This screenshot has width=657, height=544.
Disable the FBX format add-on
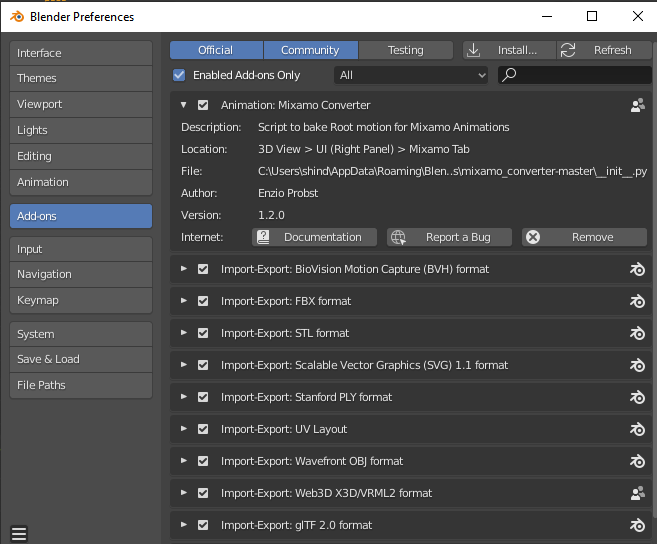[x=203, y=301]
